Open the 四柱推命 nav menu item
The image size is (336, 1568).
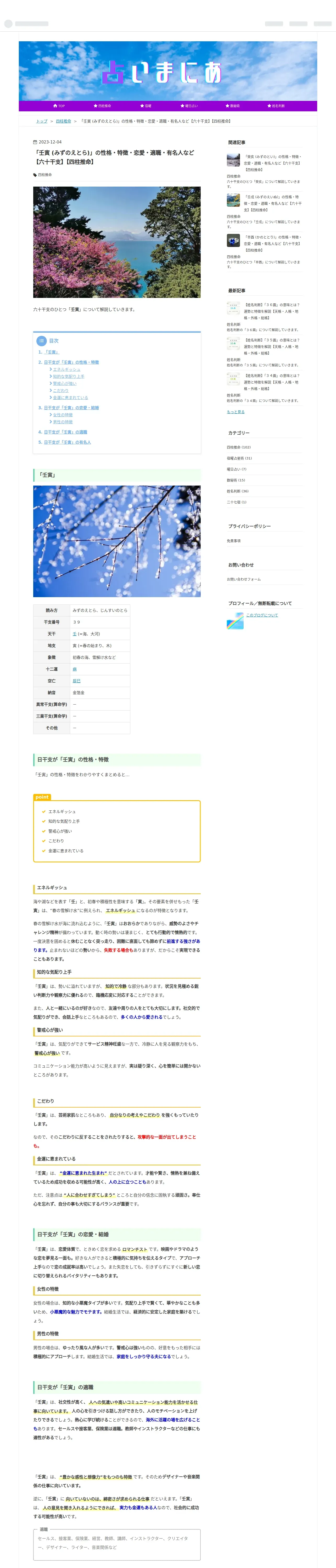coord(102,106)
